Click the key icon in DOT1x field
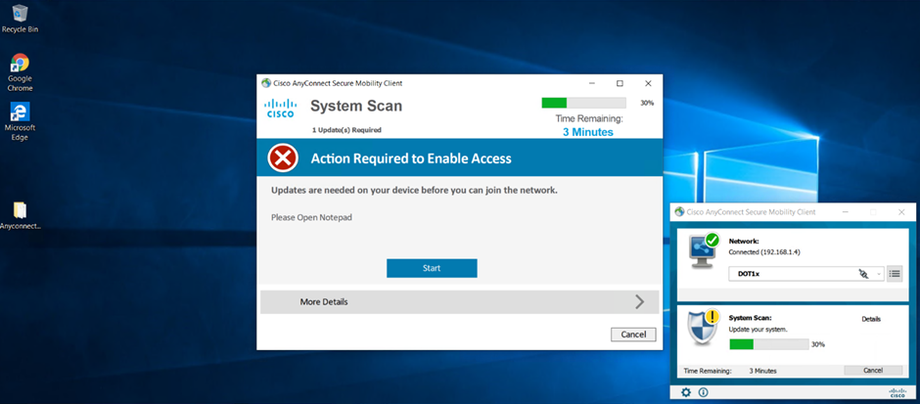Viewport: 920px width, 404px height. click(863, 274)
